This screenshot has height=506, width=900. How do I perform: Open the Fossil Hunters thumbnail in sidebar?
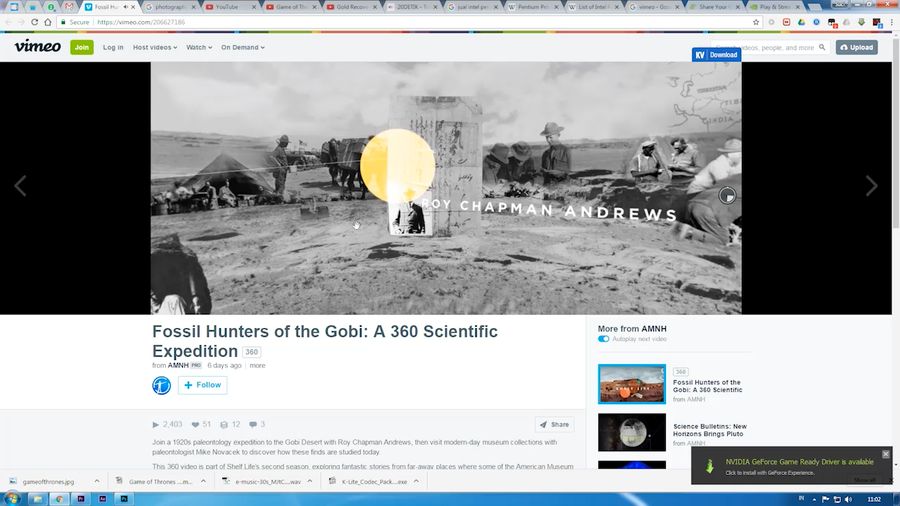[x=632, y=384]
